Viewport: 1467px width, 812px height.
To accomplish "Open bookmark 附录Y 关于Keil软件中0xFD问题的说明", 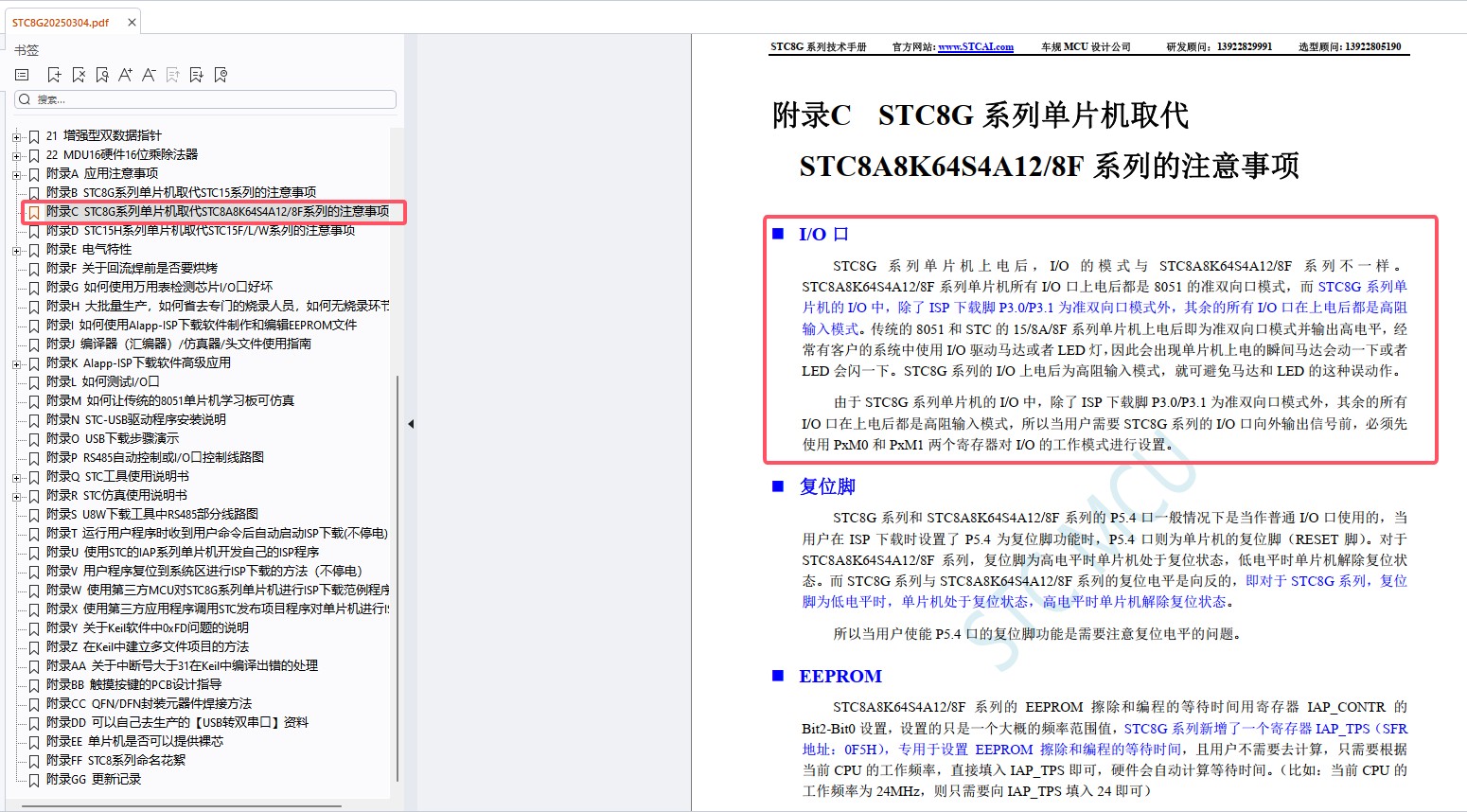I will point(147,628).
